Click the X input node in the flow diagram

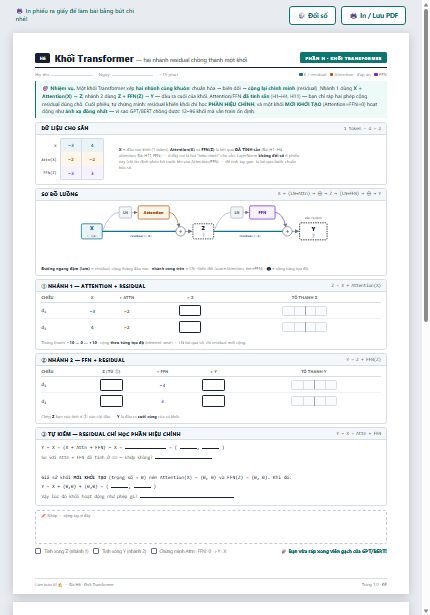tap(92, 231)
